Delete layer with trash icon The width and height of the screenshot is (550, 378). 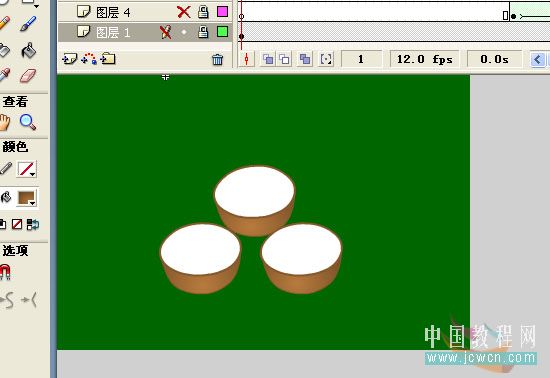217,59
